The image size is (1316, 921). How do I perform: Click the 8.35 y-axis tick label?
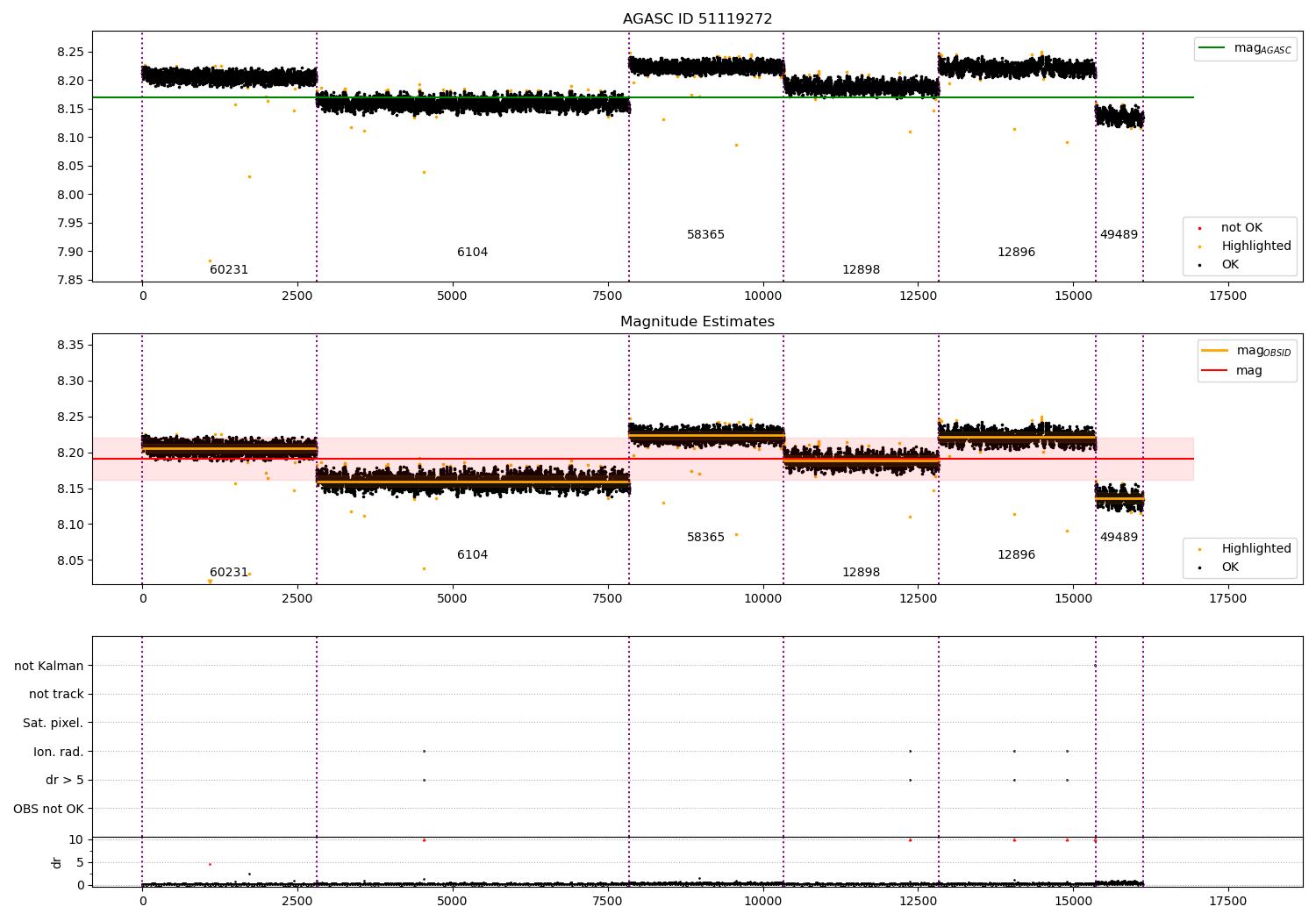coord(70,346)
